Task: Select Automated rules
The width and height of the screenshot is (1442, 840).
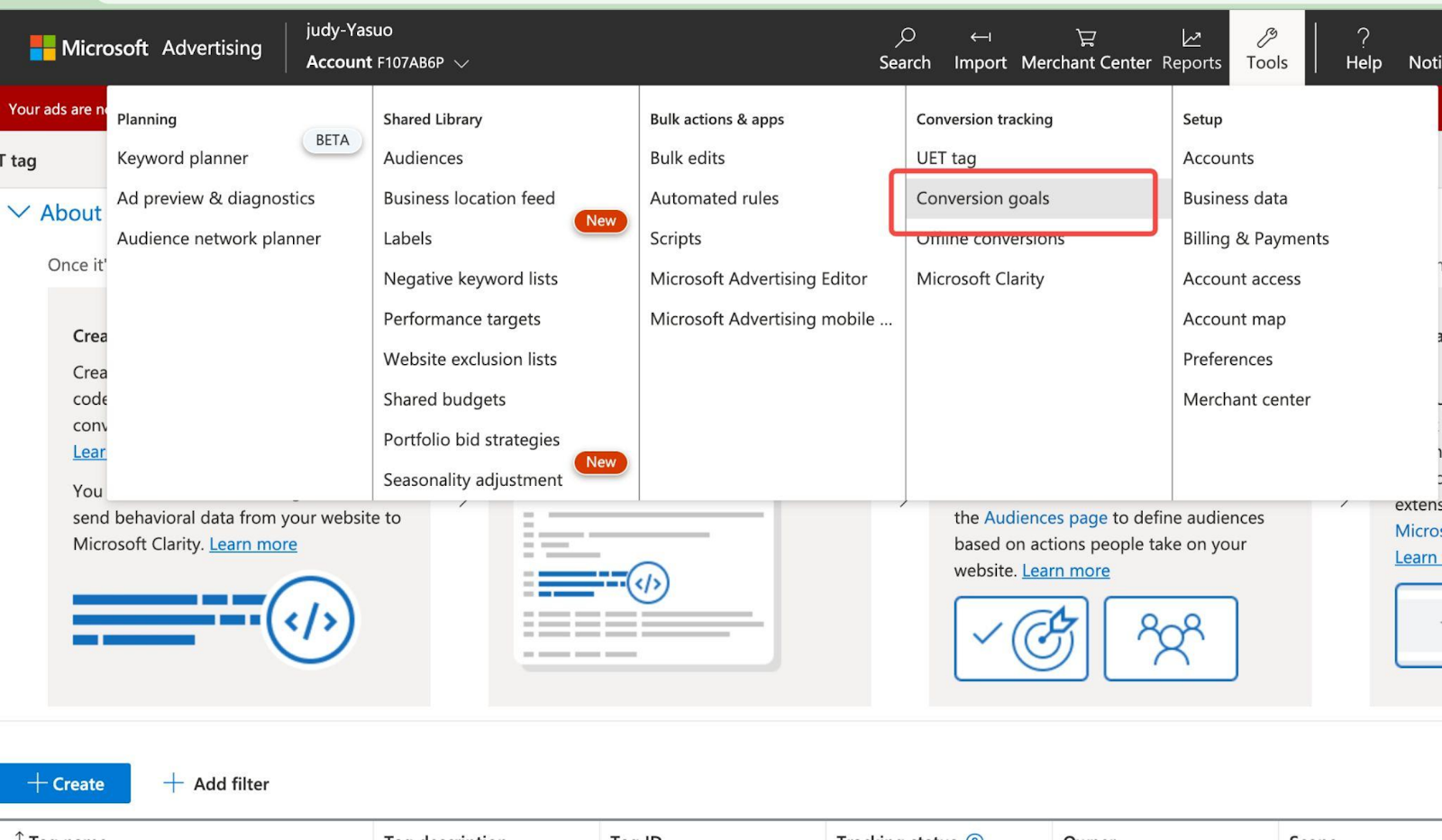Action: [714, 198]
